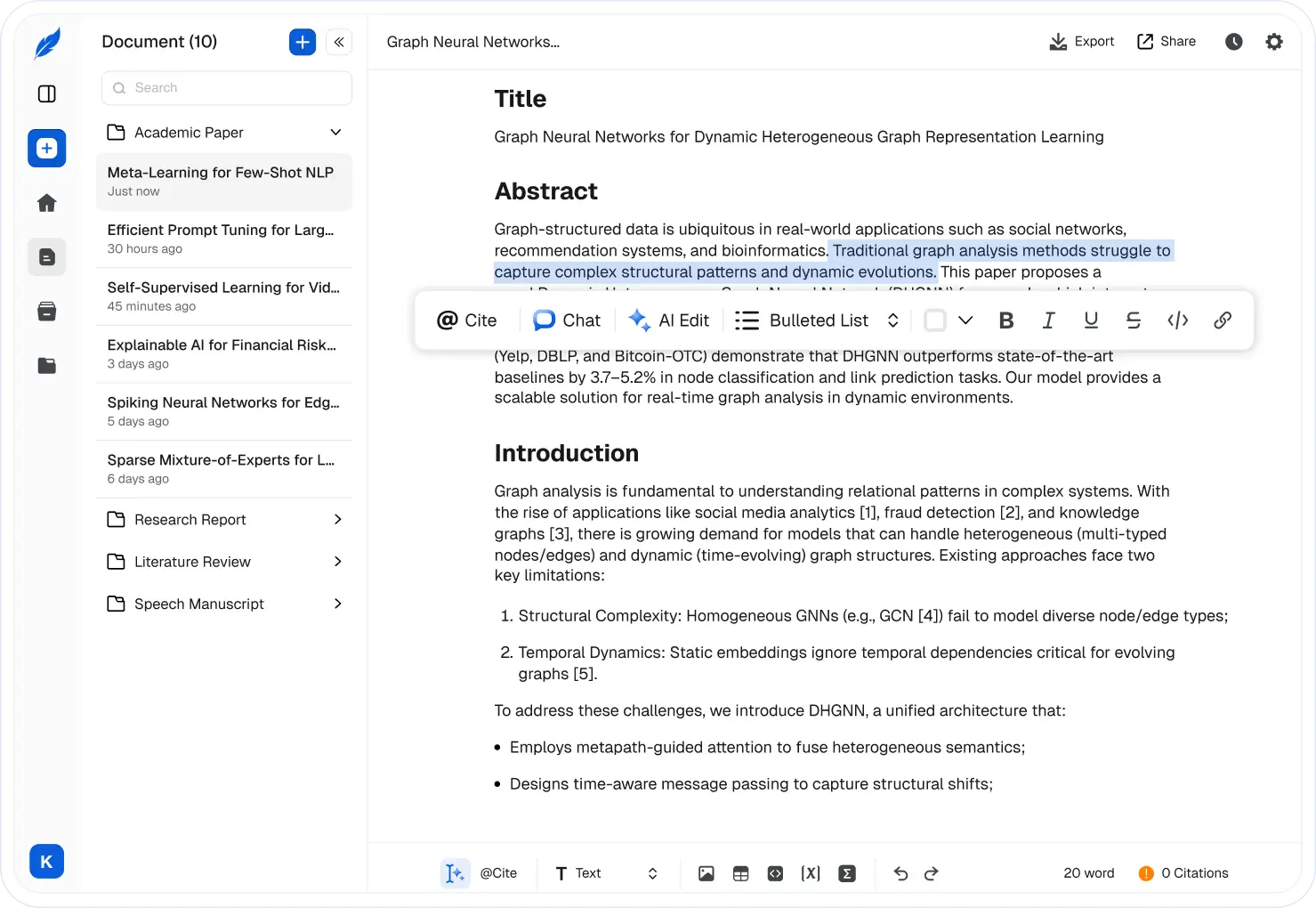Insert an image from bottom toolbar
This screenshot has height=908, width=1316.
click(706, 873)
